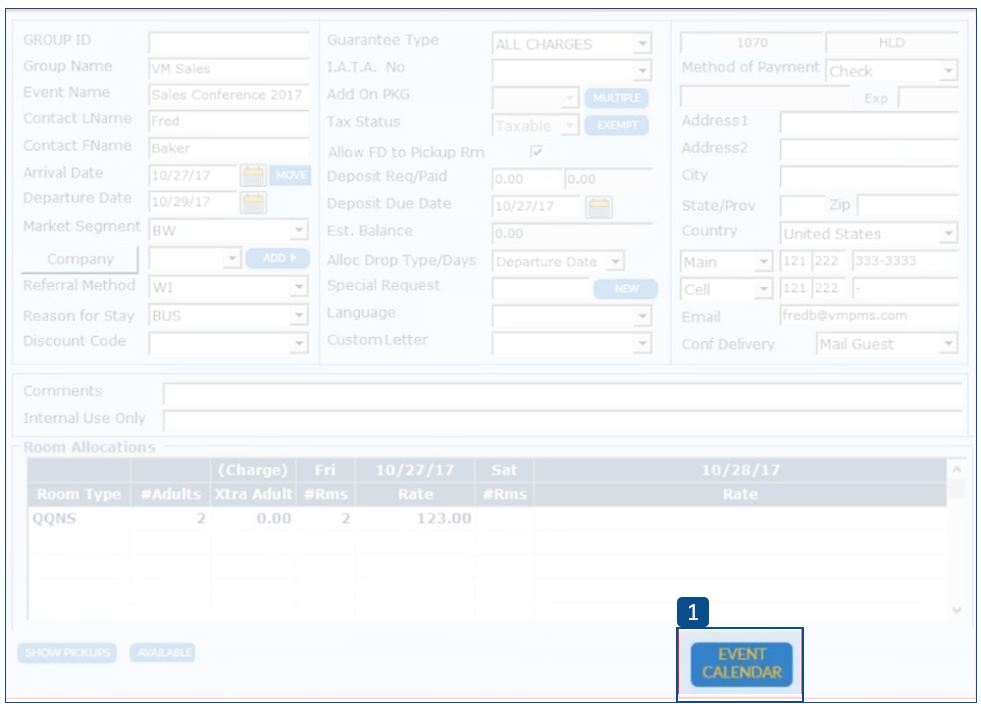
Task: Open the Departure Date calendar picker
Action: click(253, 203)
